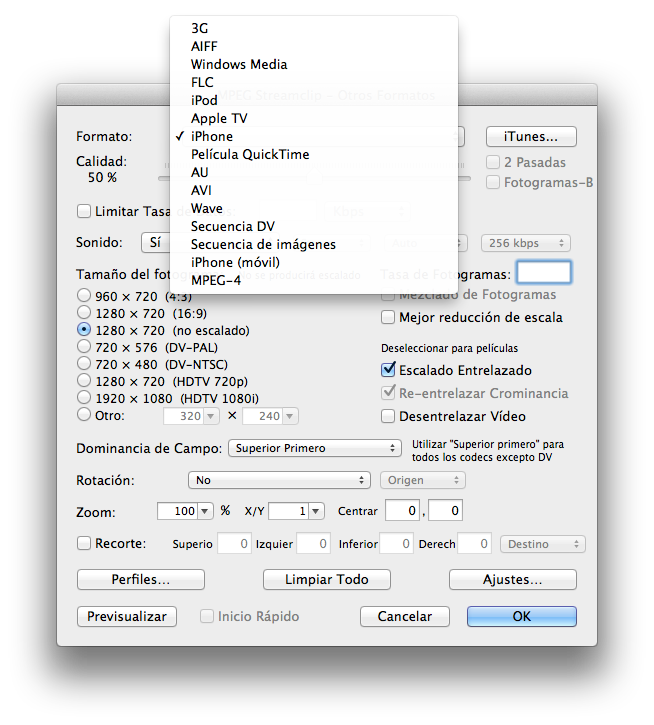Confirm with the OK button
Screen dimensions: 654x725
point(521,616)
